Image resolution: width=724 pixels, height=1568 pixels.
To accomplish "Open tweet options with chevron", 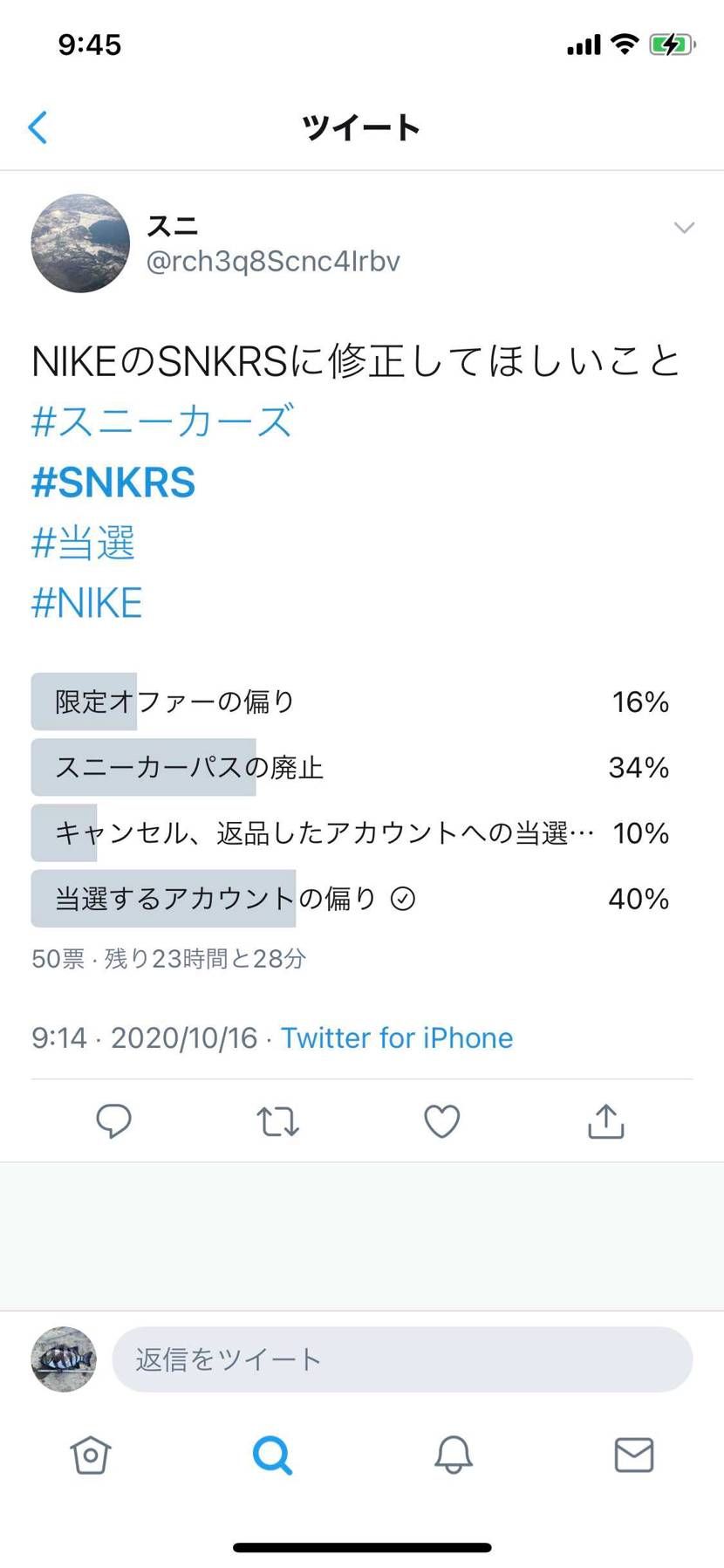I will pos(684,228).
